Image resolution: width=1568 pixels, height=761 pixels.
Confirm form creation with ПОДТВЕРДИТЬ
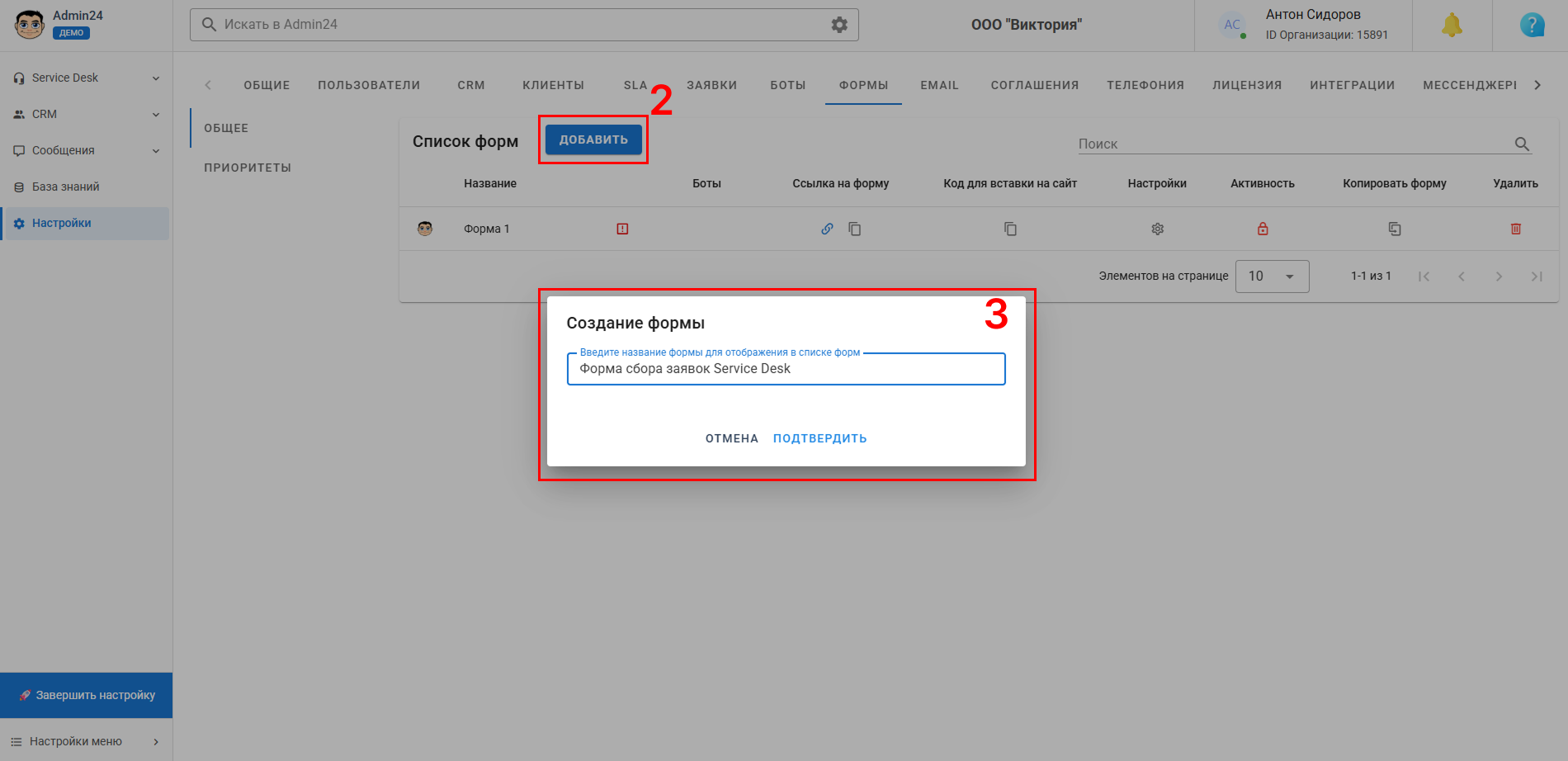tap(819, 438)
